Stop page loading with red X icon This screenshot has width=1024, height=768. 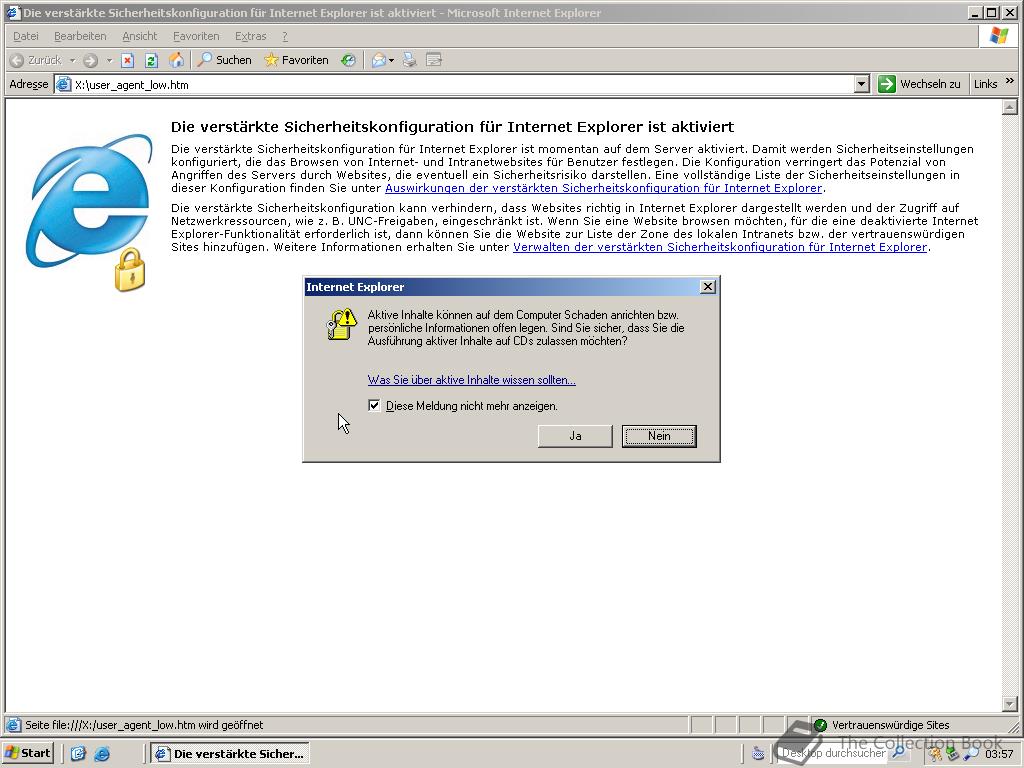(x=127, y=60)
